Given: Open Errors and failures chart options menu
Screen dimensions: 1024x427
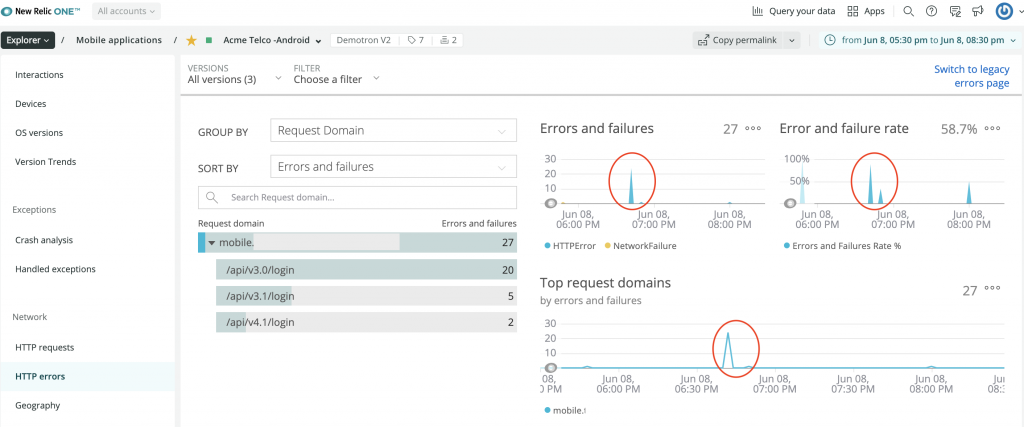Looking at the screenshot, I should pyautogui.click(x=753, y=129).
